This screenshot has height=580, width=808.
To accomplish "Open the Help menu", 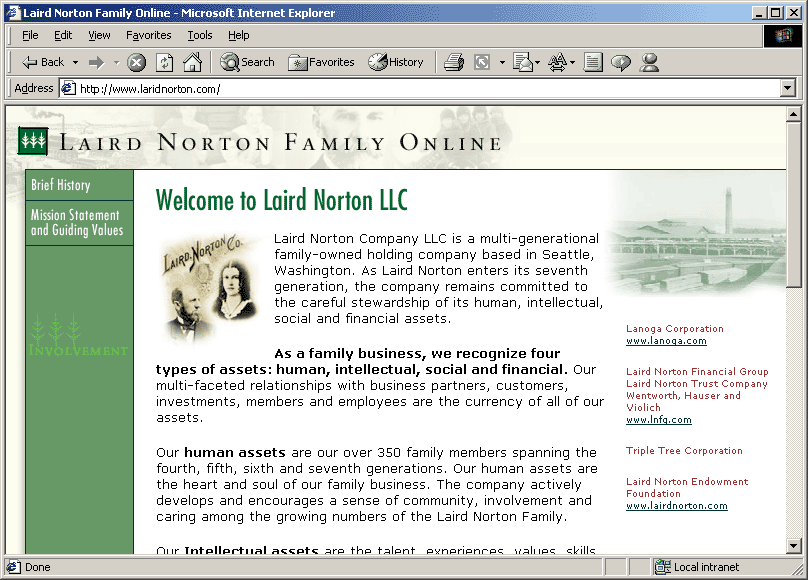I will click(239, 35).
